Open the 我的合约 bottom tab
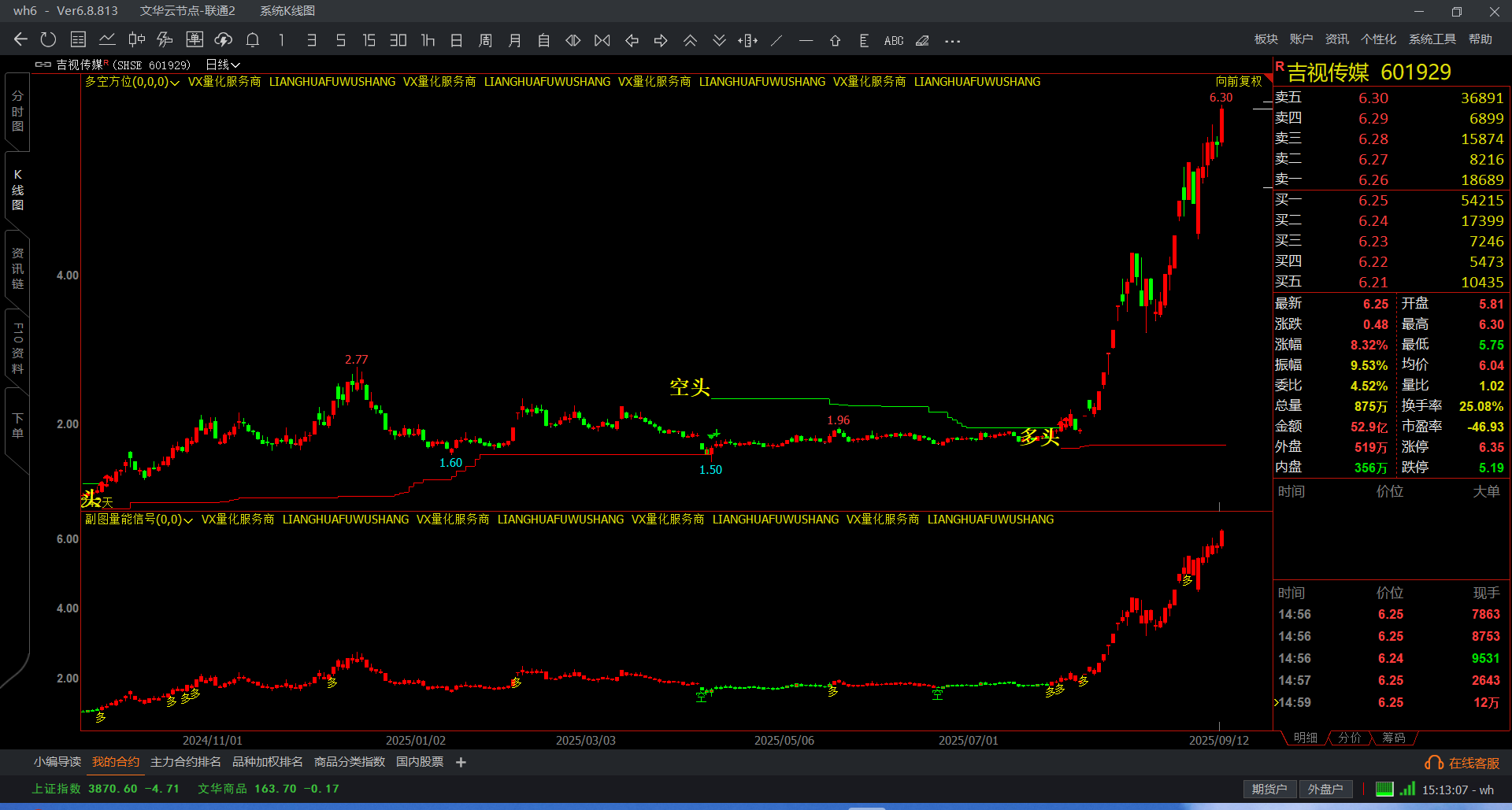Viewport: 1512px width, 810px height. tap(116, 761)
